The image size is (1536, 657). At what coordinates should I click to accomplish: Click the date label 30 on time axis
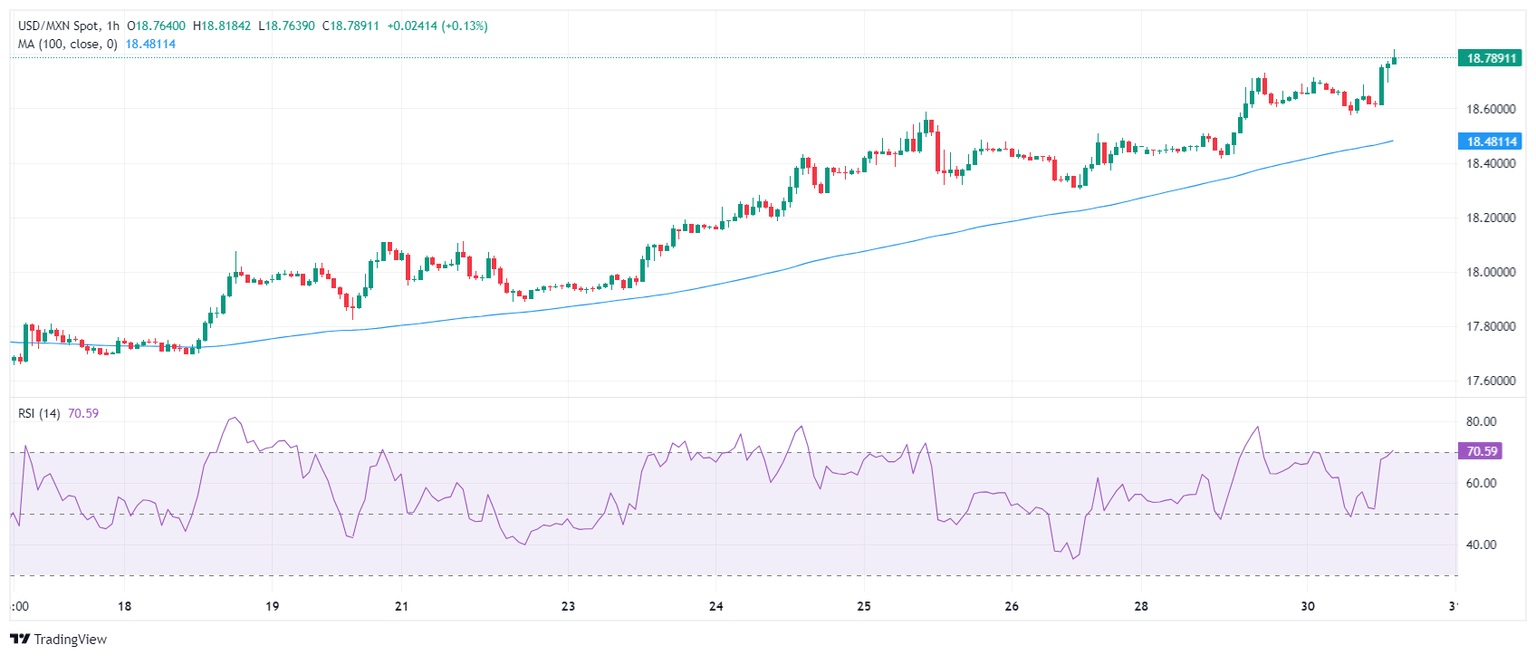1306,607
